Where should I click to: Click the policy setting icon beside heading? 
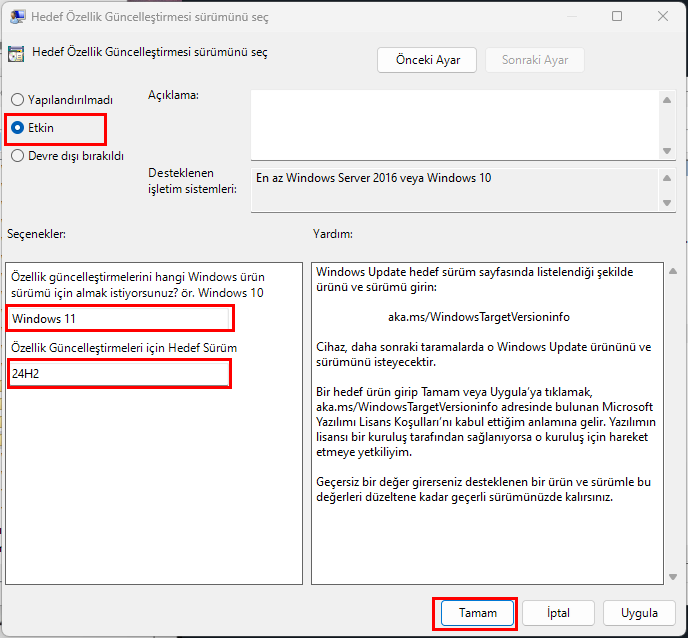(x=16, y=54)
